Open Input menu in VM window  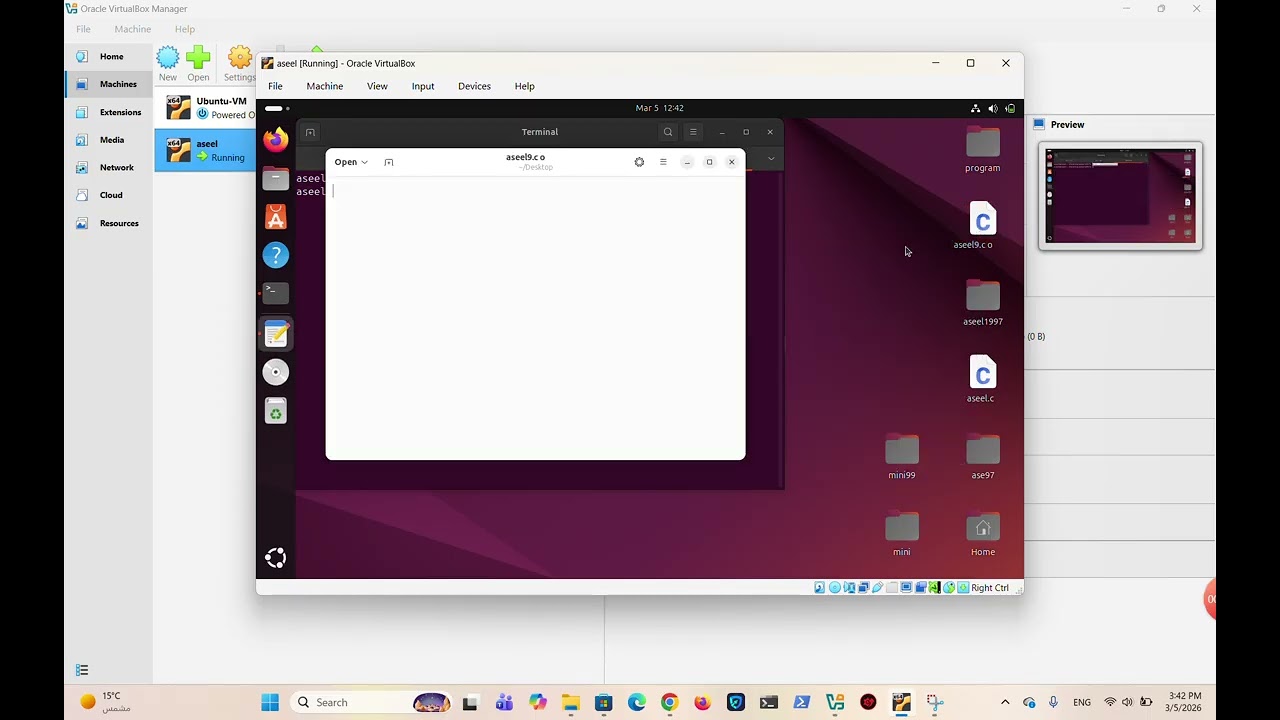tap(423, 86)
